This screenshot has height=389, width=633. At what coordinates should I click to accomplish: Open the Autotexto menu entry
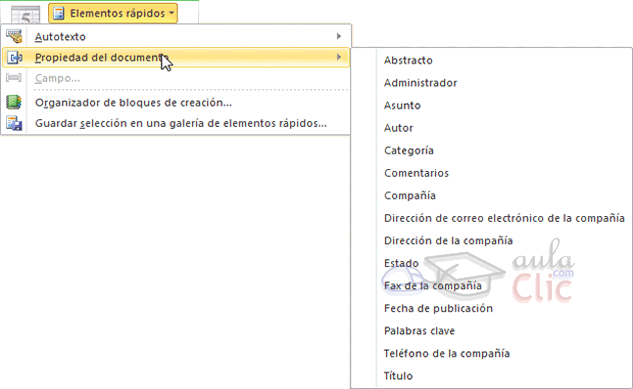pos(176,36)
